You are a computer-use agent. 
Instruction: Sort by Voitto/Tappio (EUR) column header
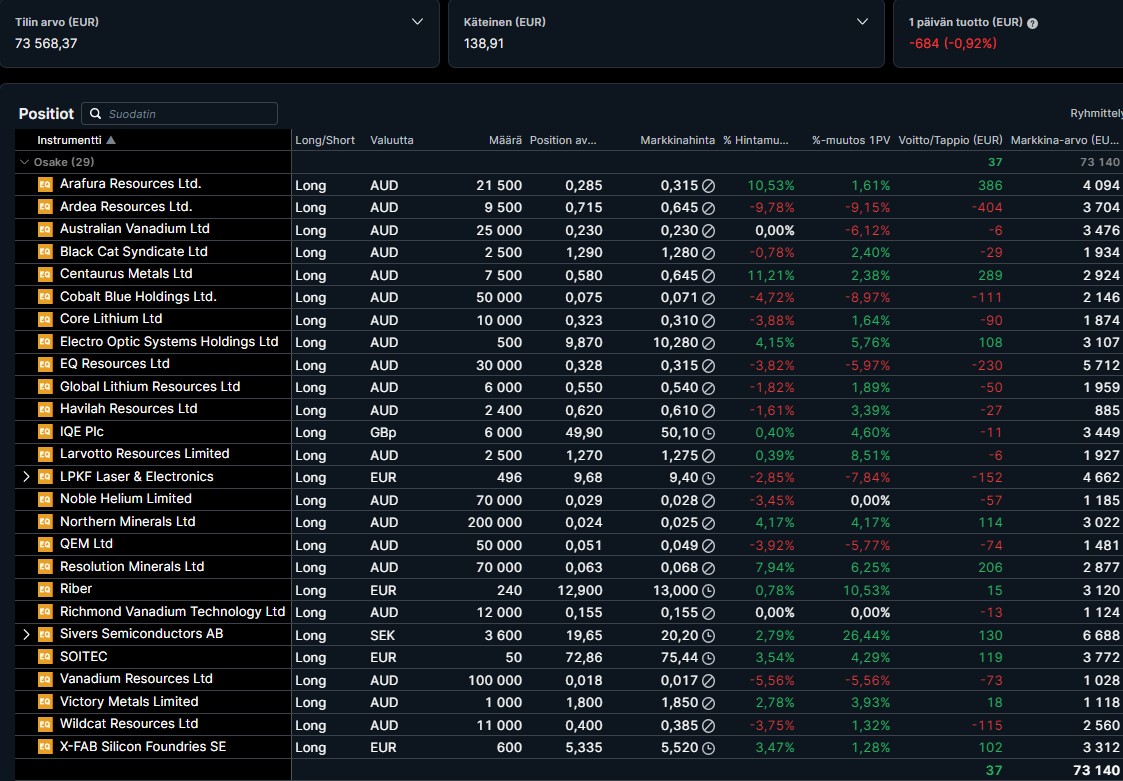[950, 140]
